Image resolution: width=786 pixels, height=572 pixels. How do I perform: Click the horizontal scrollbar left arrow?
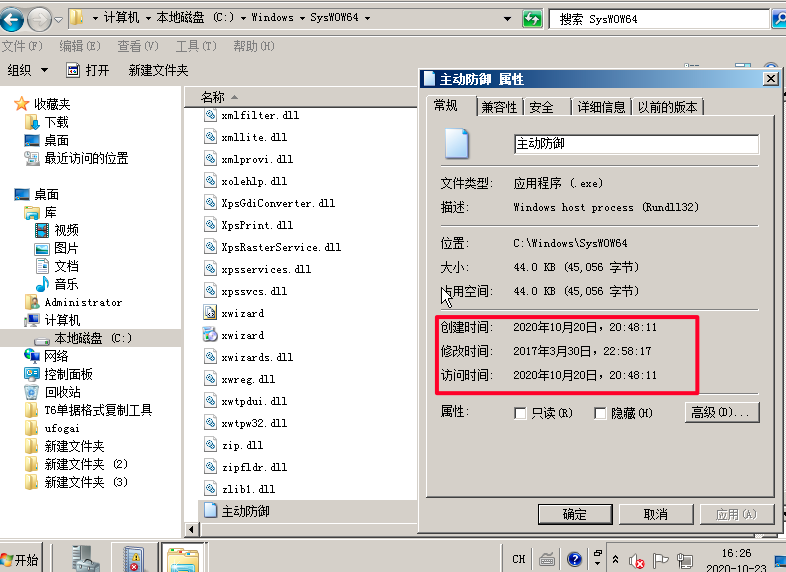coord(191,529)
